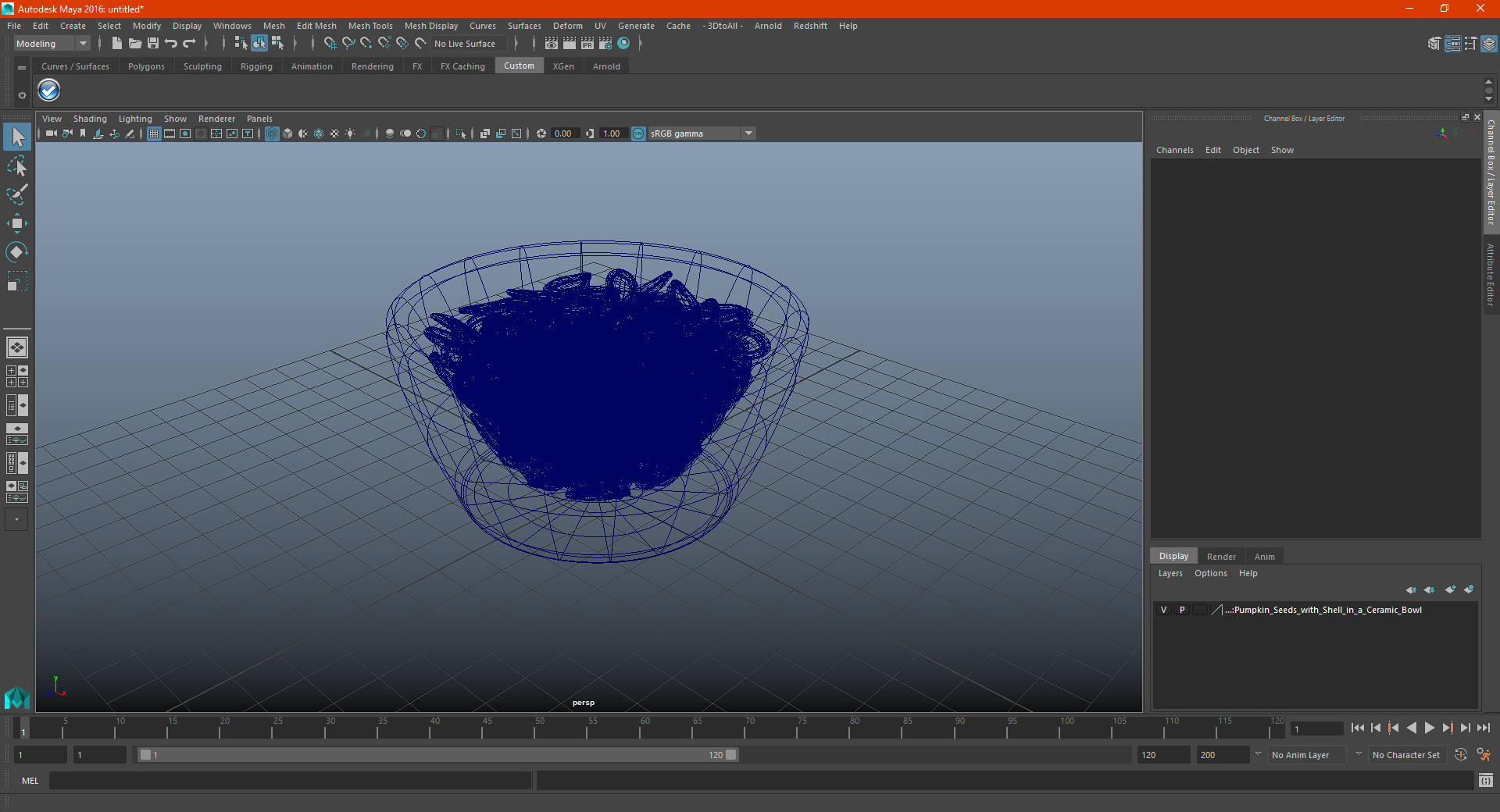1500x812 pixels.
Task: Open the Mesh Tools menu
Action: 370,26
